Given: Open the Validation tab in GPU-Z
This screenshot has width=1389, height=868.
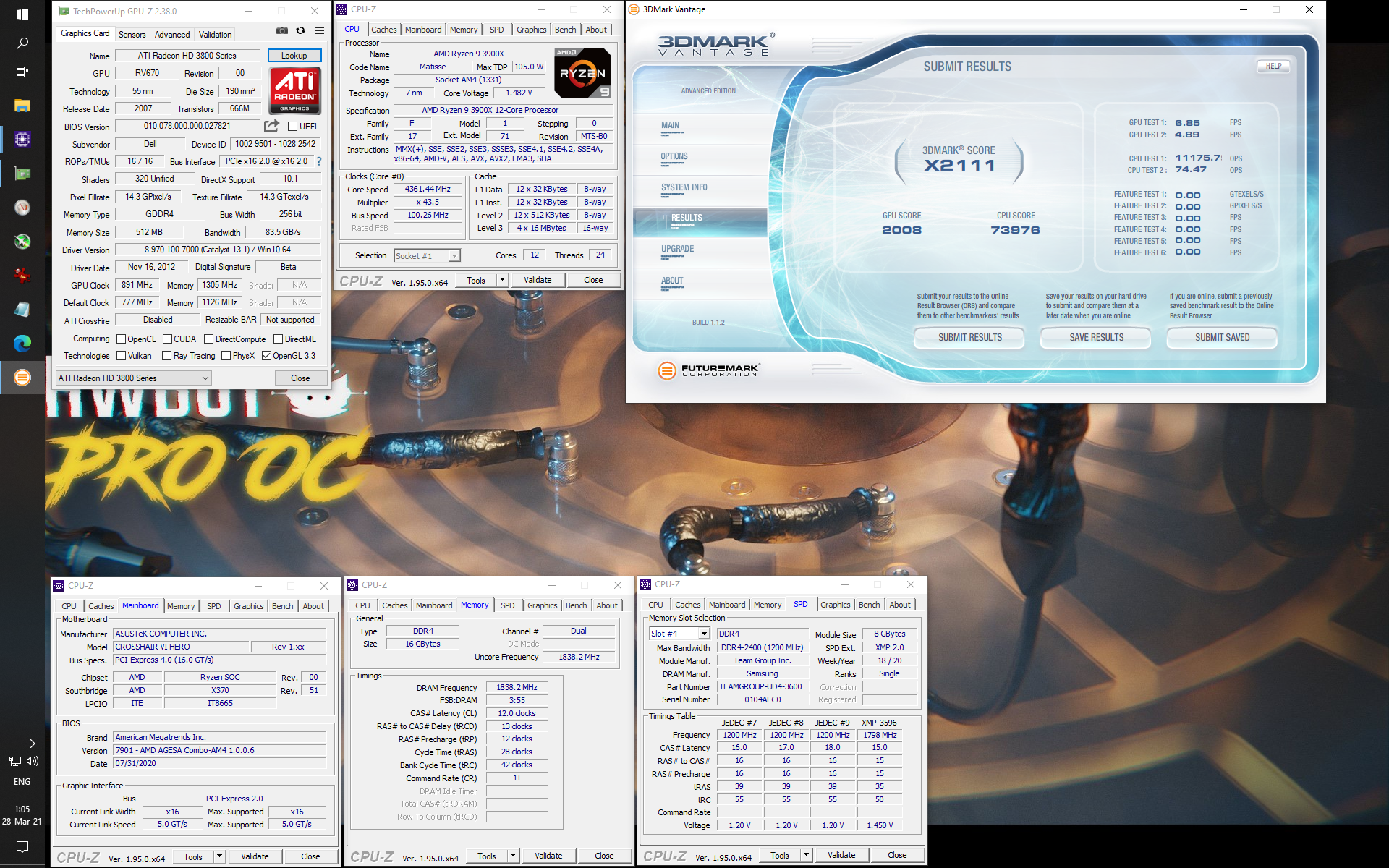Looking at the screenshot, I should pyautogui.click(x=216, y=35).
